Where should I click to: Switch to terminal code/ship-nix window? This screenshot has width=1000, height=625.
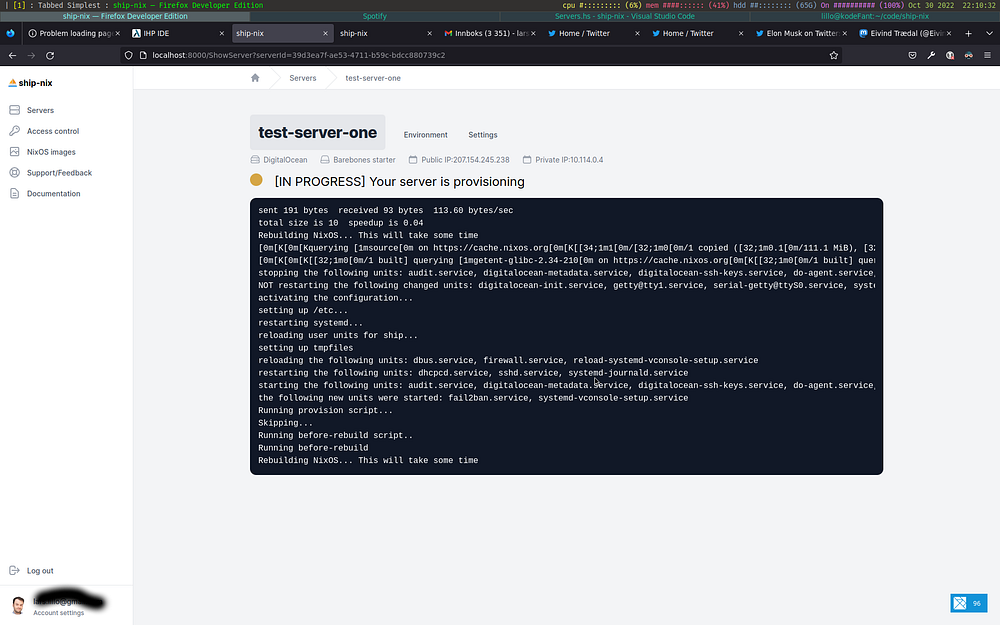(x=874, y=17)
